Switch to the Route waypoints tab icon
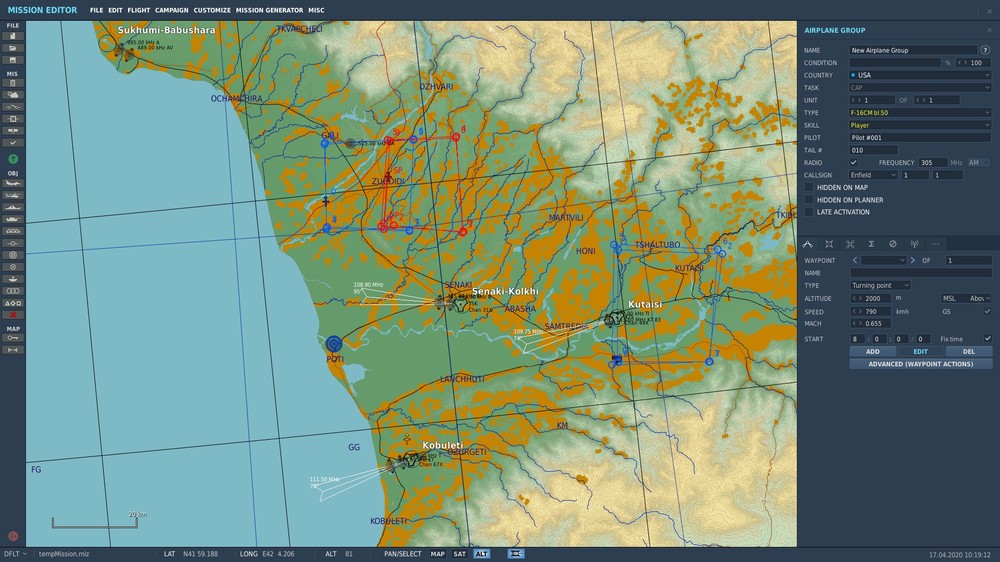 pyautogui.click(x=807, y=244)
